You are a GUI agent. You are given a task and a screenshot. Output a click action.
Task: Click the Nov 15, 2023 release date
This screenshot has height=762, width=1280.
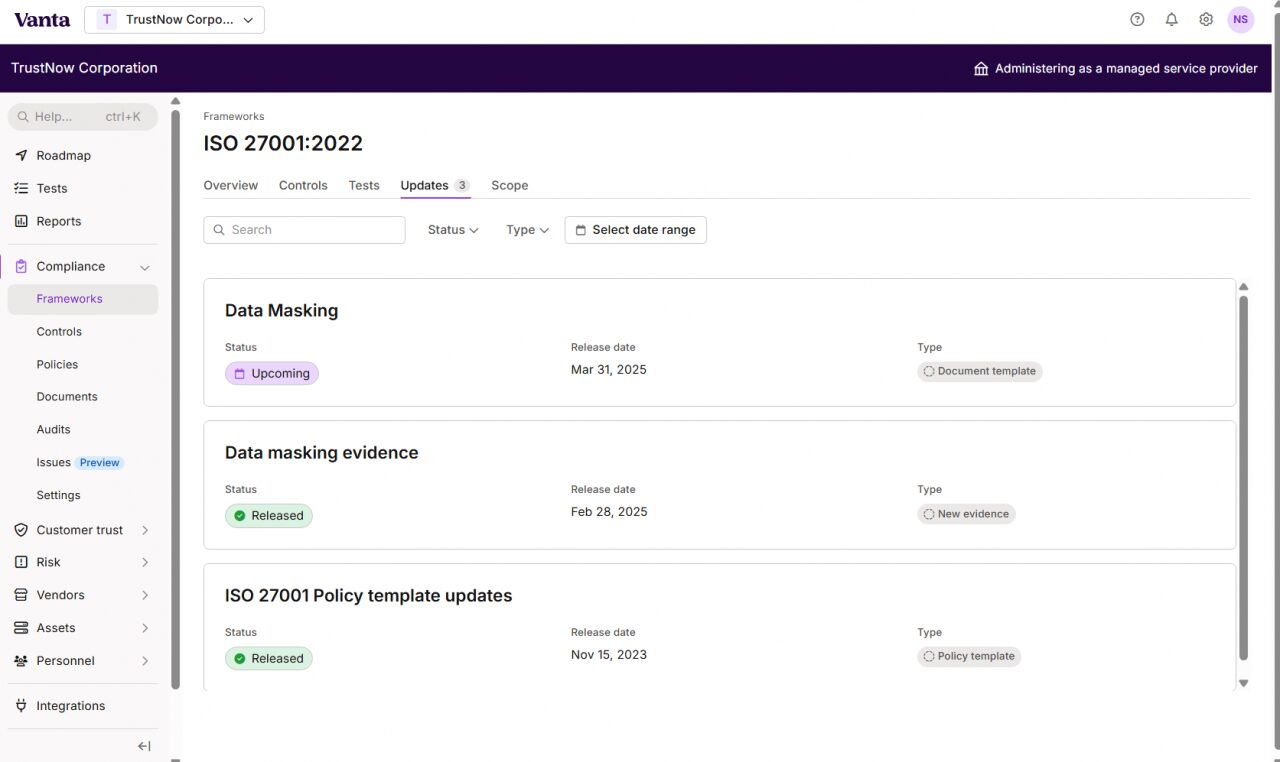pyautogui.click(x=609, y=655)
